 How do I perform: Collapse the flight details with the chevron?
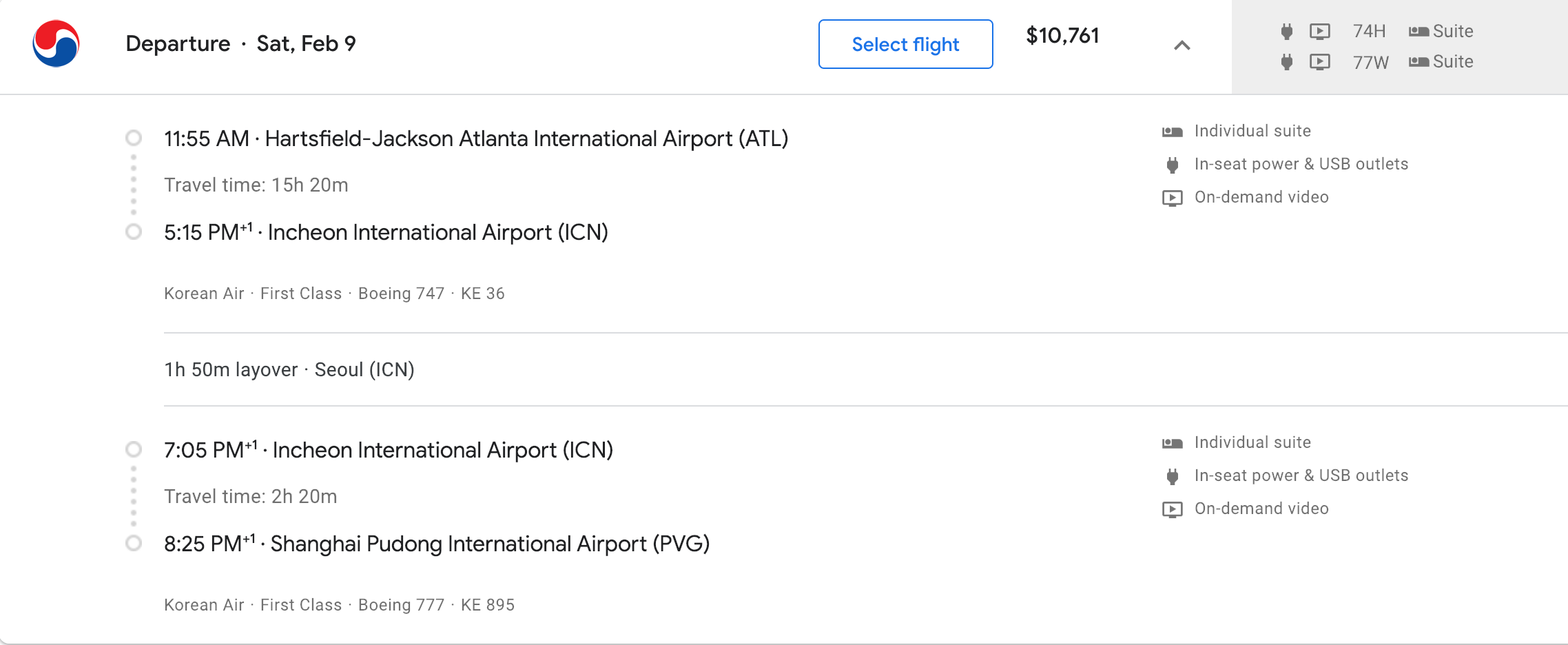(x=1182, y=45)
